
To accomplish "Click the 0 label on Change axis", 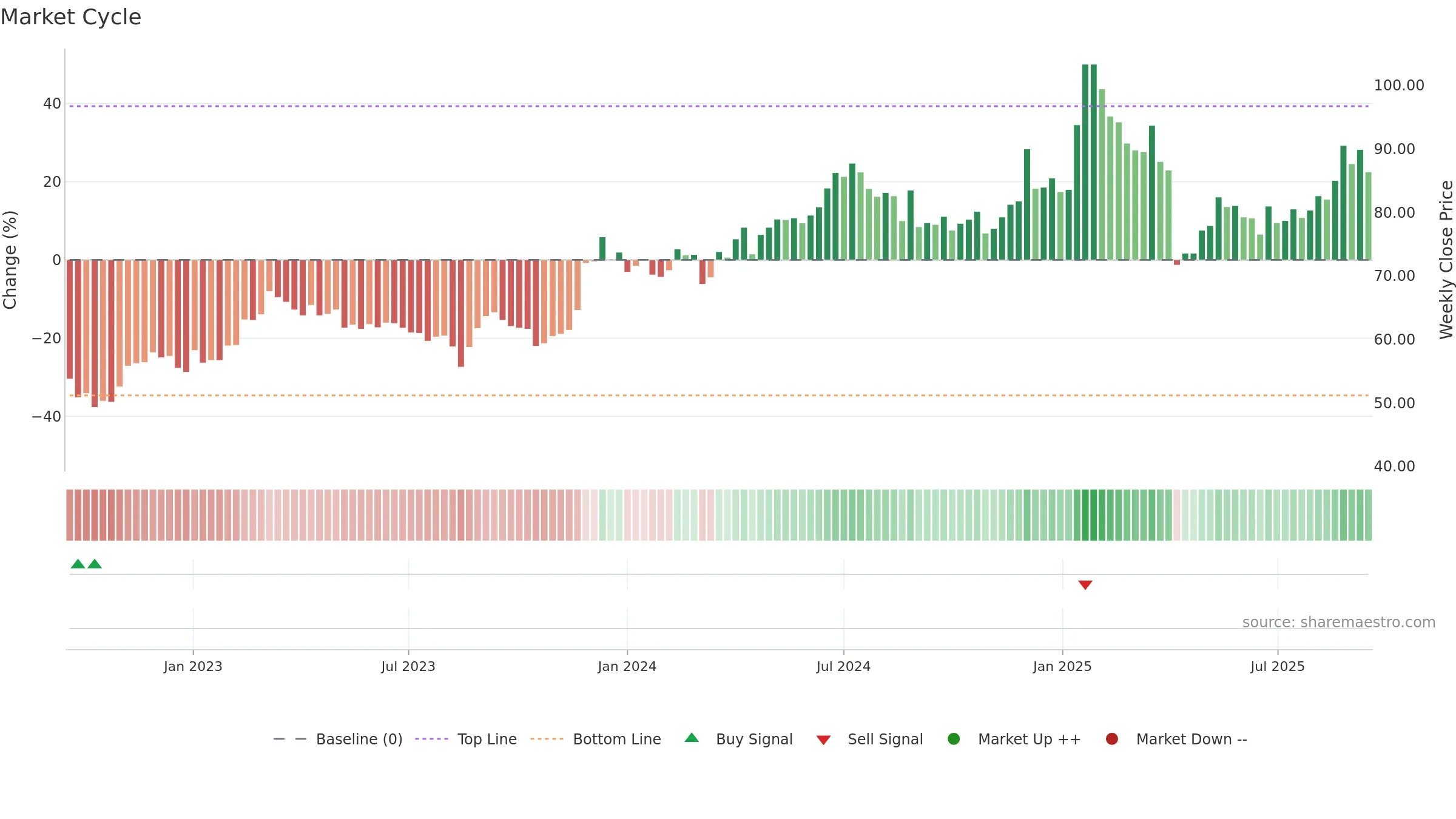I will [56, 260].
